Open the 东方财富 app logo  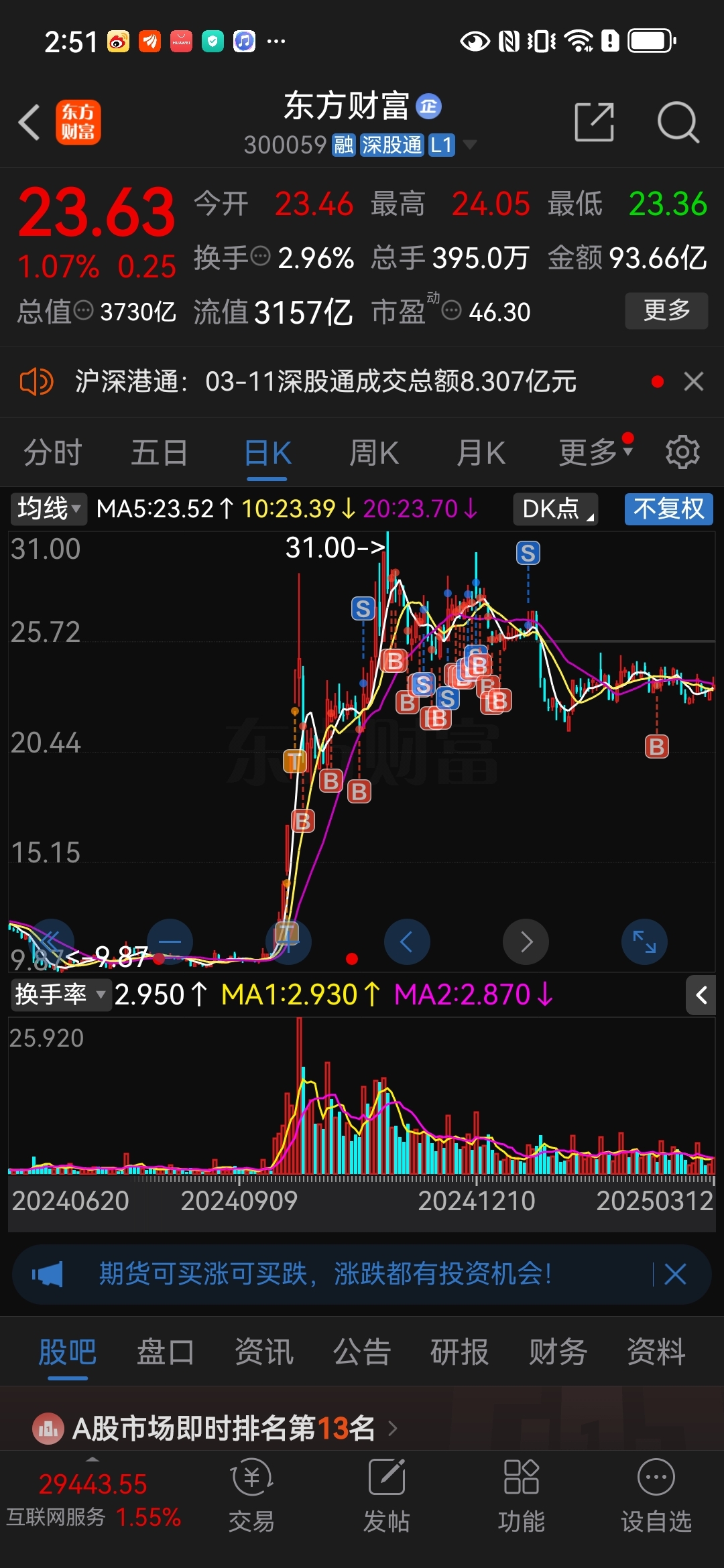(78, 123)
